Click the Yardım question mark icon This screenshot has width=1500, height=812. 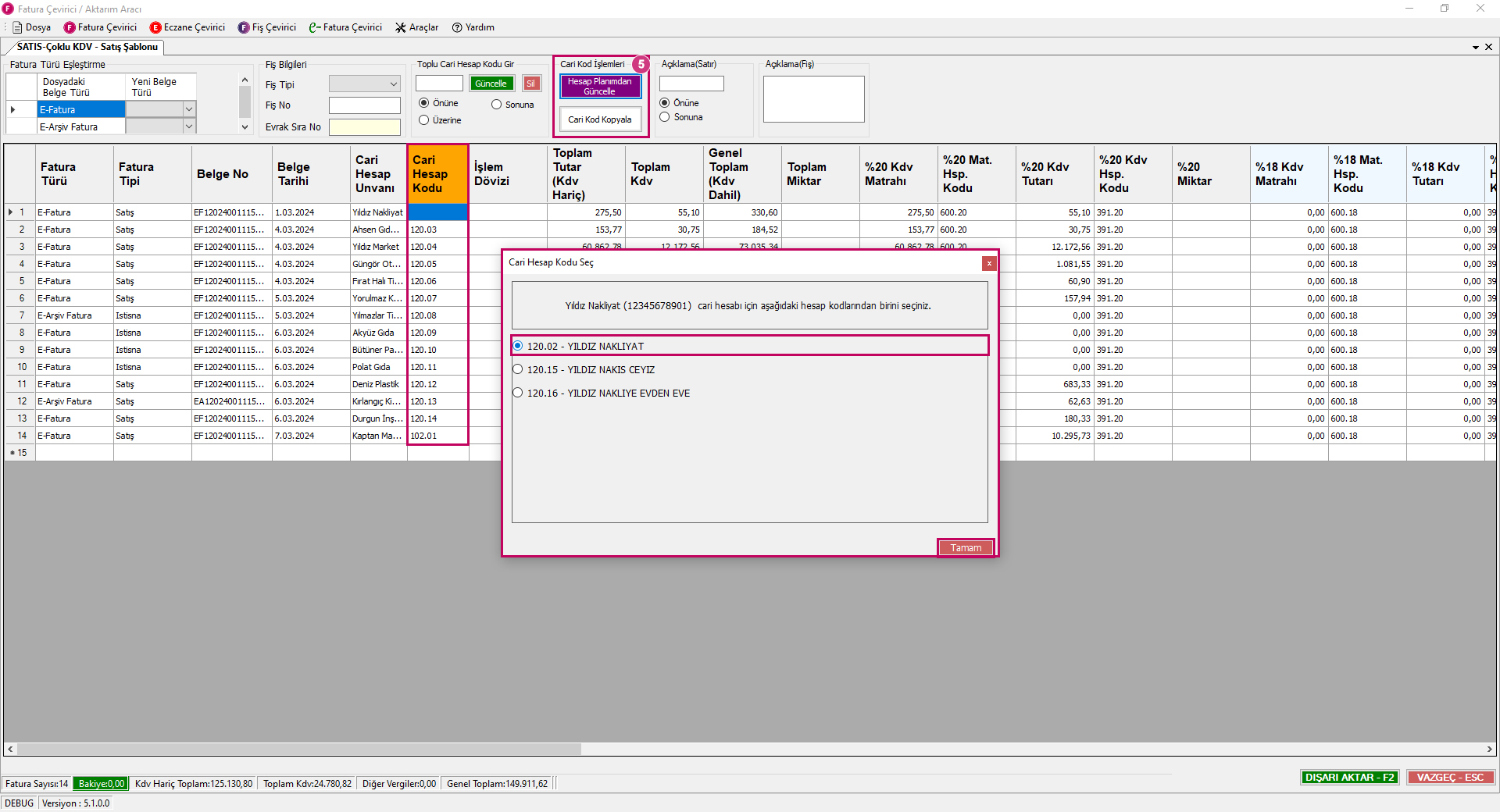[457, 27]
